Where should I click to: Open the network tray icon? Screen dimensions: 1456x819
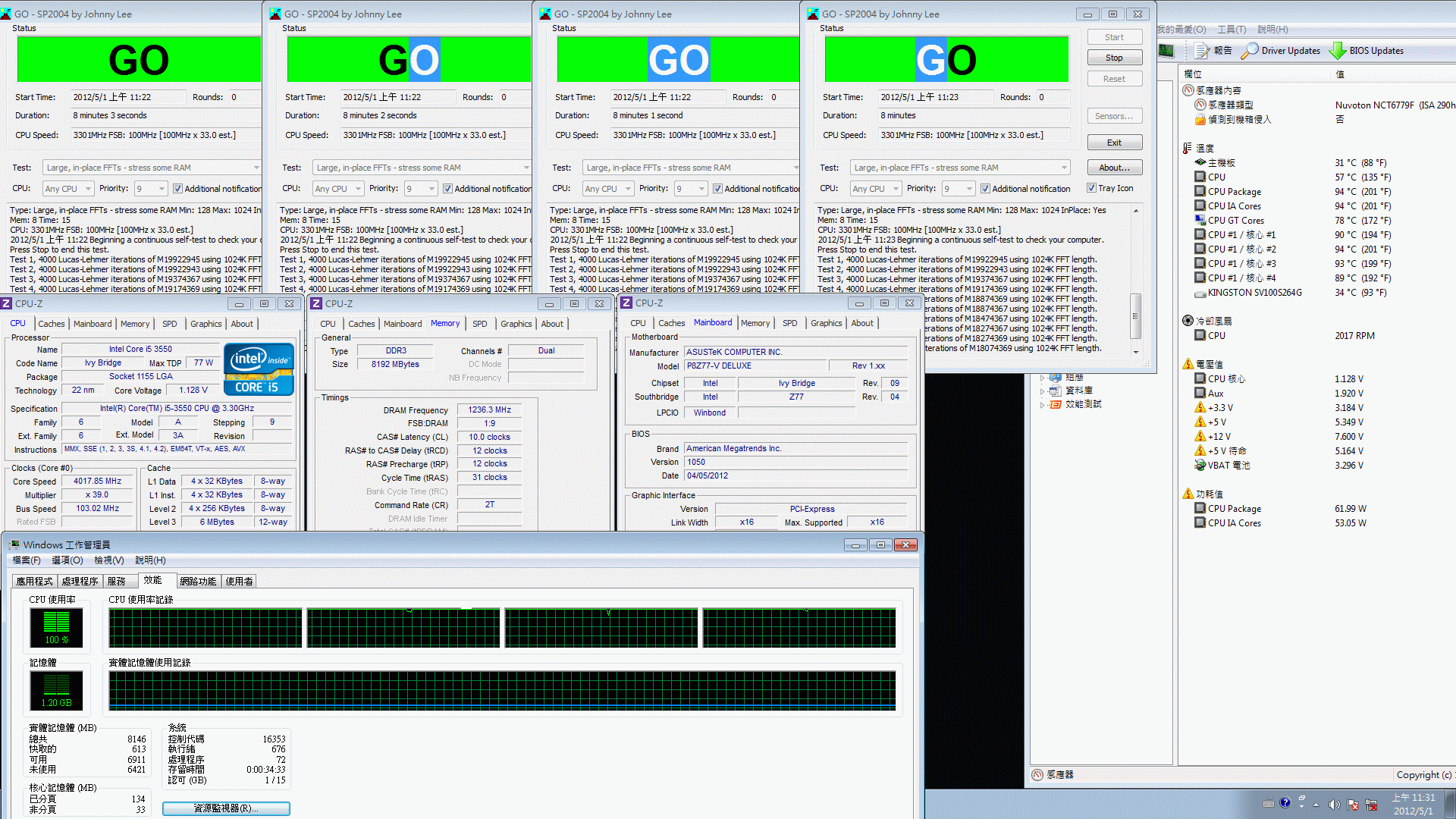coord(1371,804)
